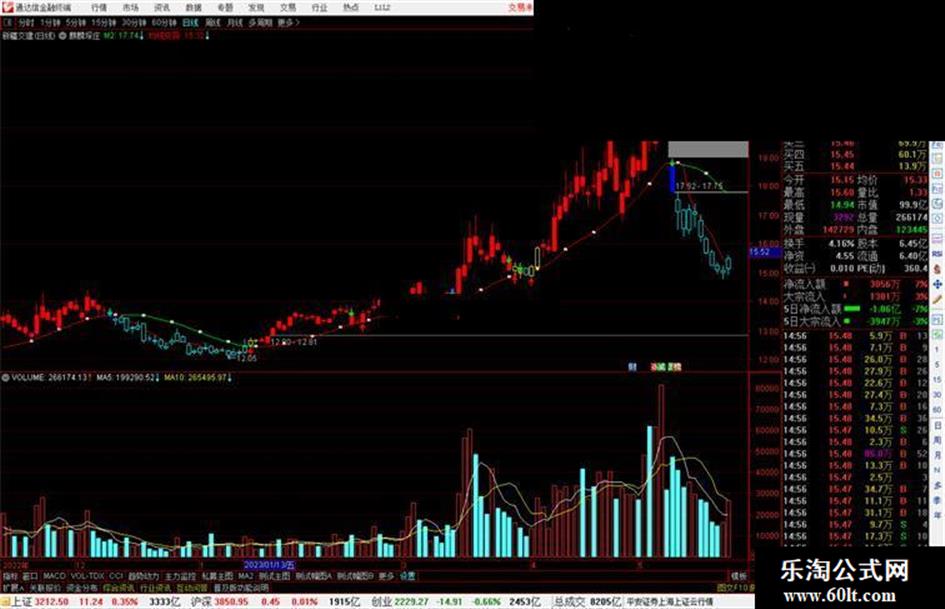Click sidebar 月 monthly button
Image resolution: width=945 pixels, height=609 pixels.
(937, 455)
